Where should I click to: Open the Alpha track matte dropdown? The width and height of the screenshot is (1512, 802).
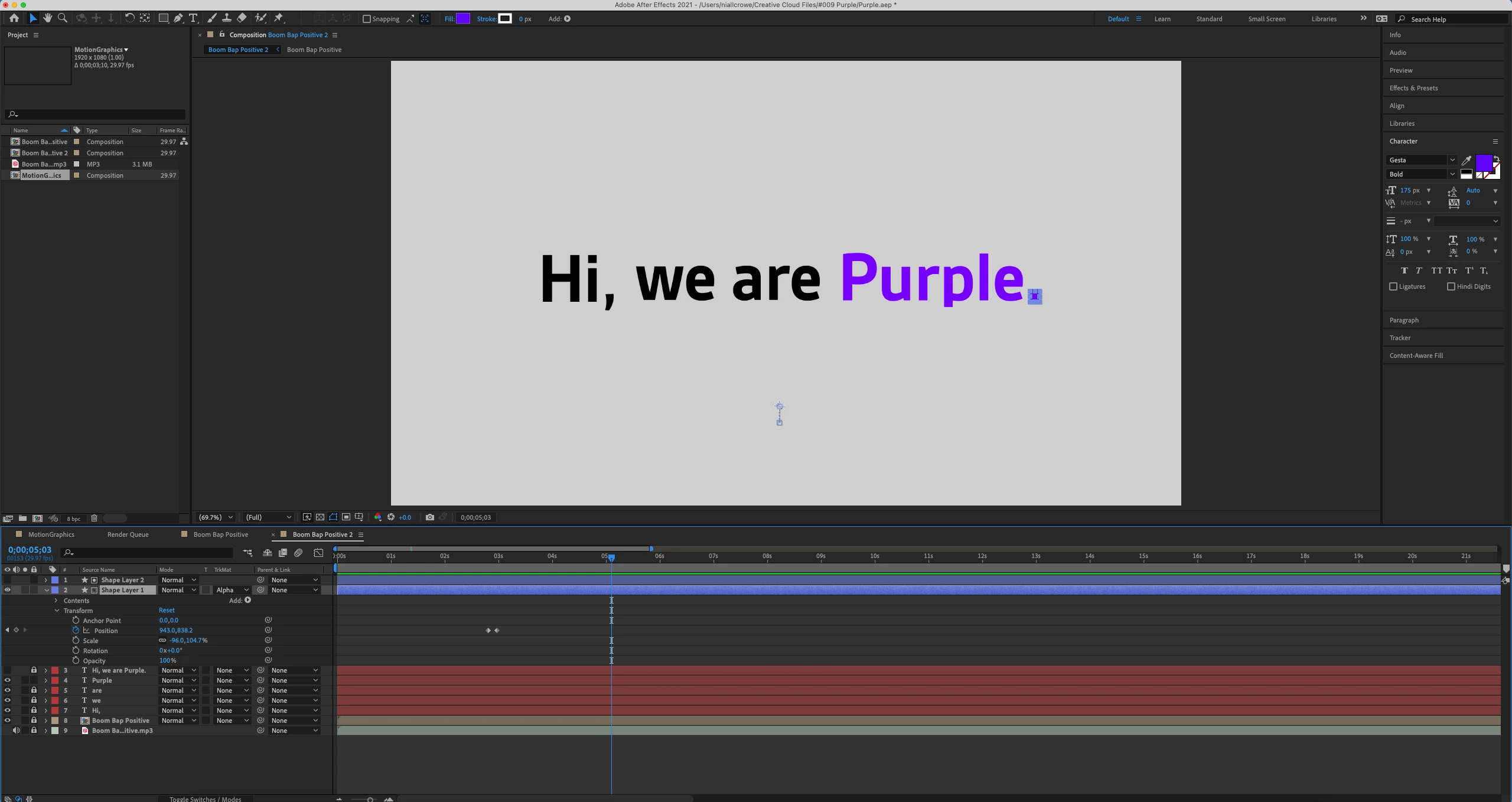(x=232, y=590)
